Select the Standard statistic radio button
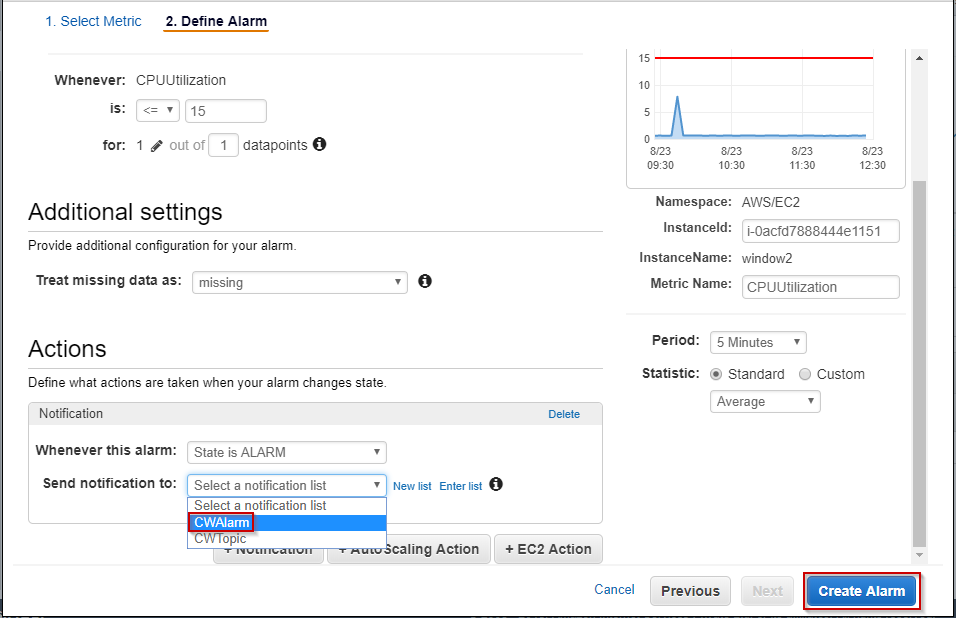The height and width of the screenshot is (618, 956). 717,374
